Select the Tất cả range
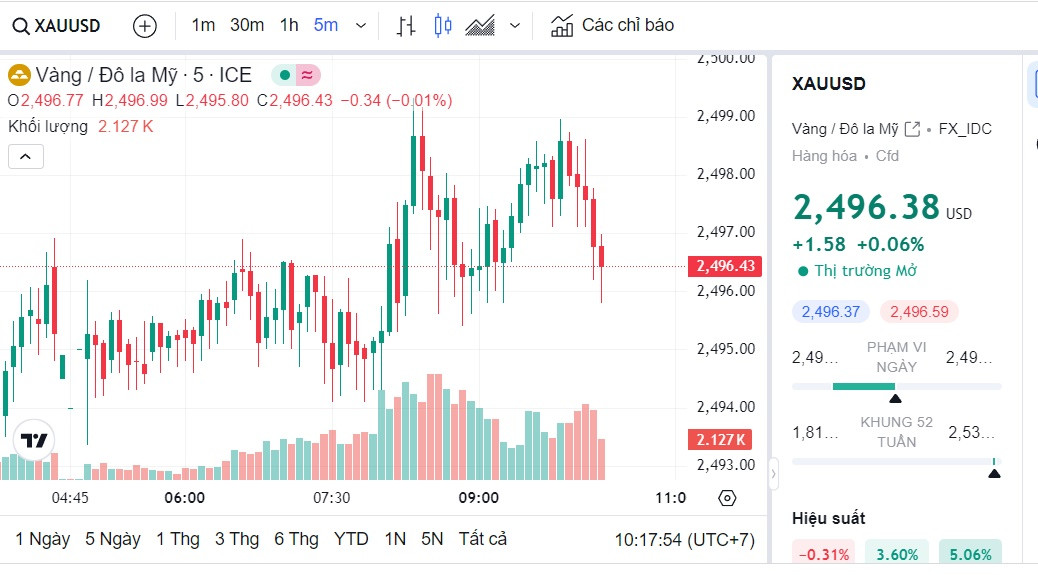The width and height of the screenshot is (1038, 575). click(483, 539)
